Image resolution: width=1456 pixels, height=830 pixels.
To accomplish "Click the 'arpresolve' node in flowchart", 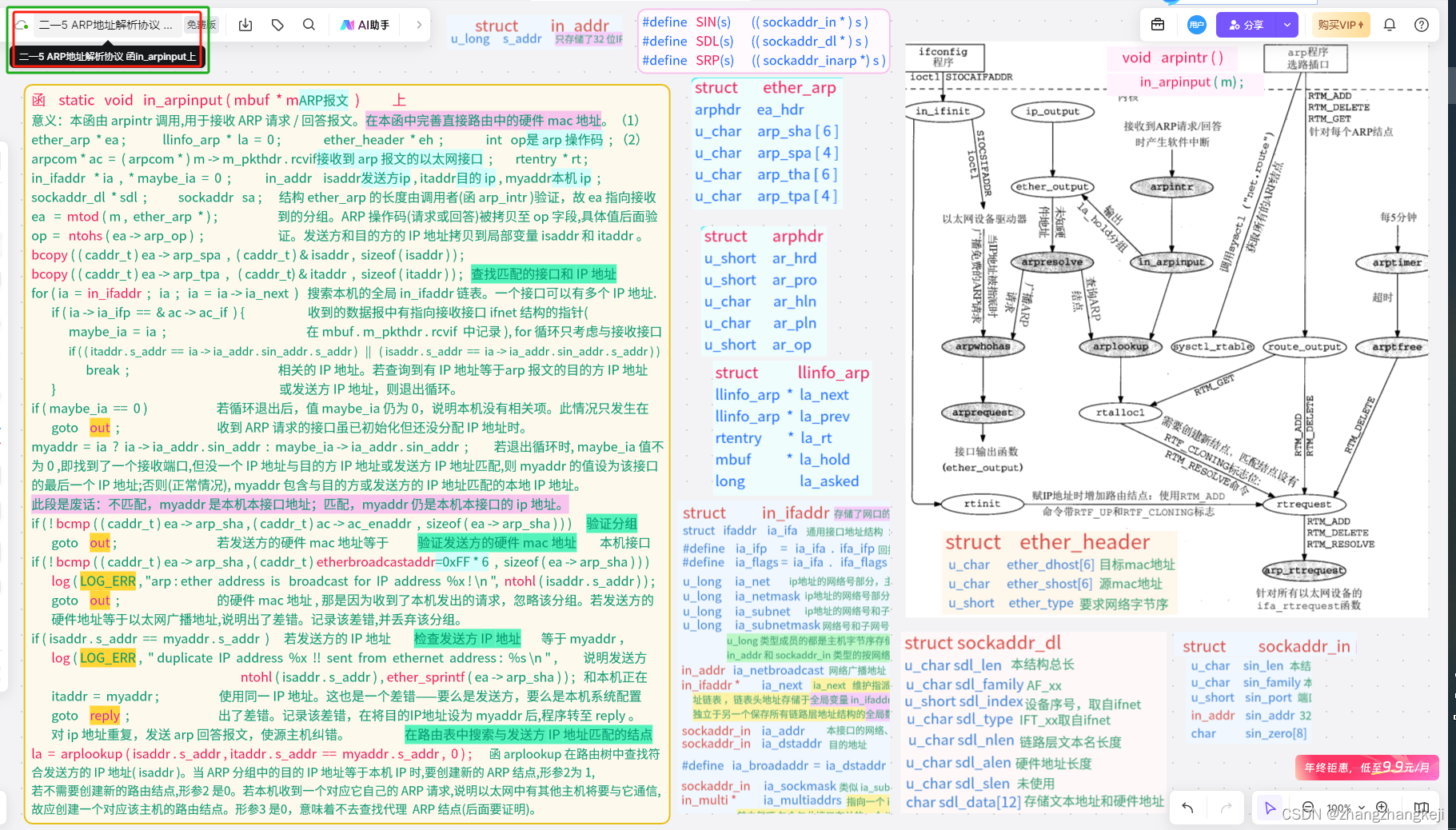I will 1051,261.
